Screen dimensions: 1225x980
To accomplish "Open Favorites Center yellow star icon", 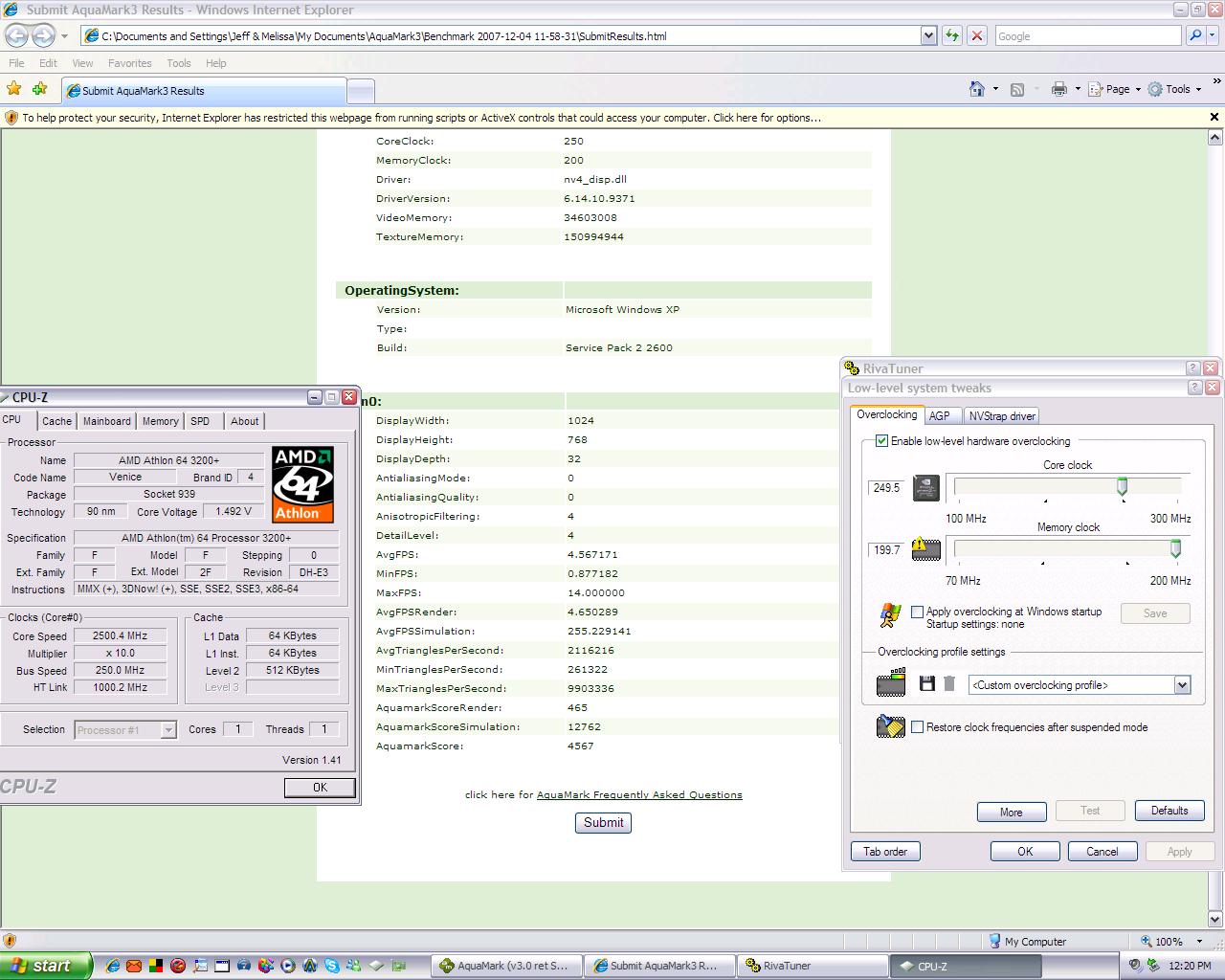I will coord(14,89).
